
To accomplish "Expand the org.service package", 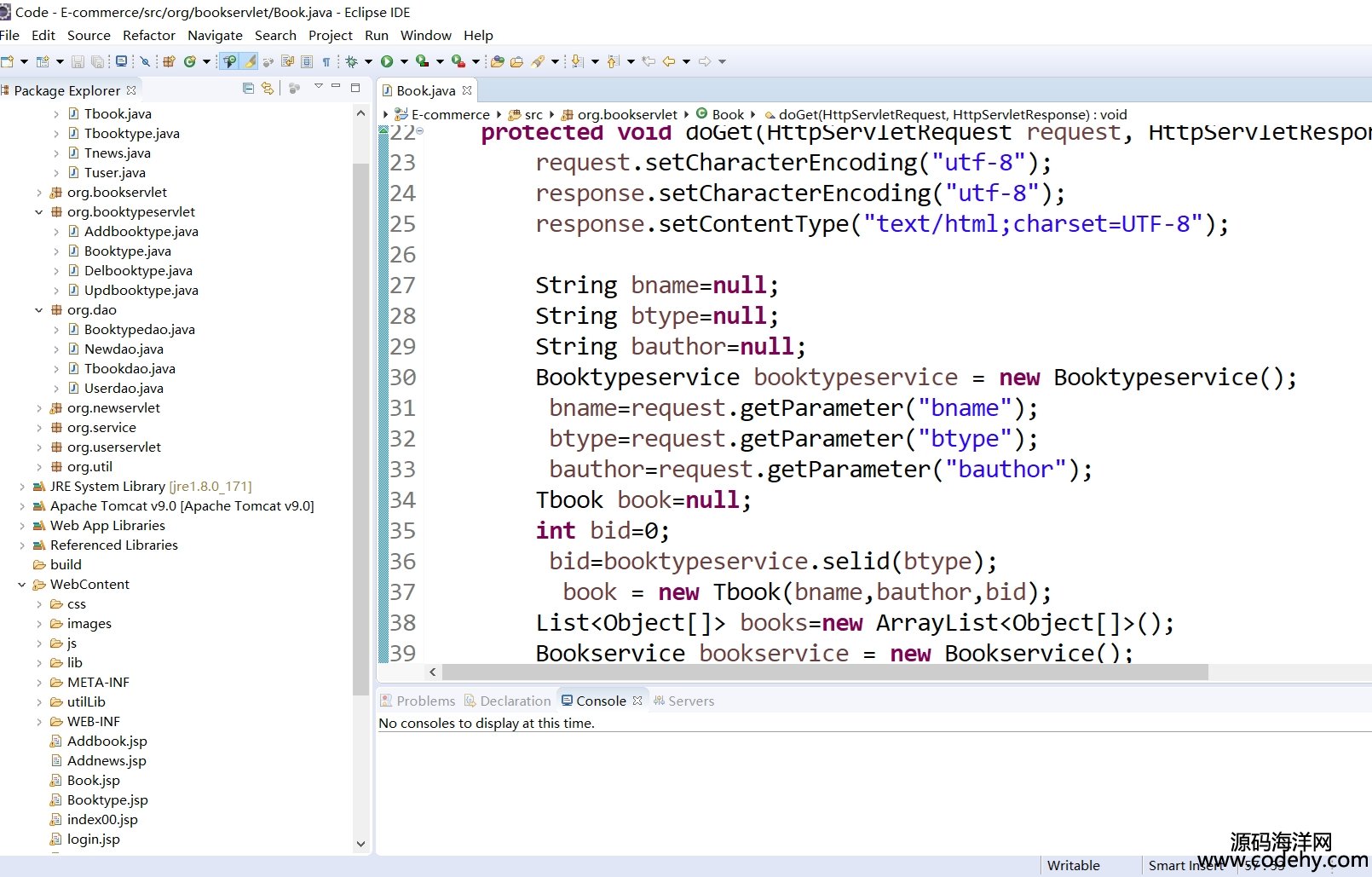I will tap(38, 428).
